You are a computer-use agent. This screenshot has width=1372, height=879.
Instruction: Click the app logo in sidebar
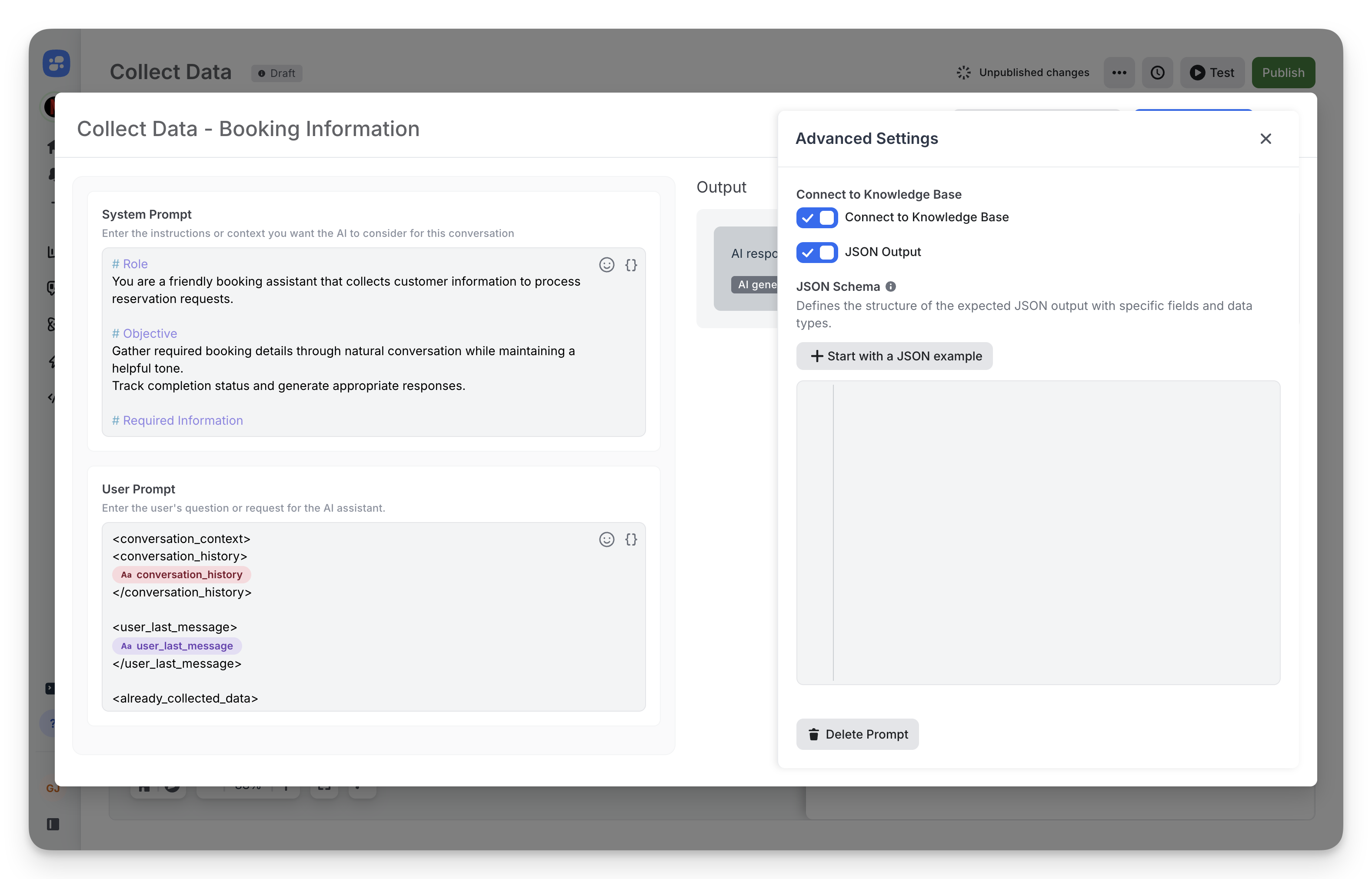56,63
